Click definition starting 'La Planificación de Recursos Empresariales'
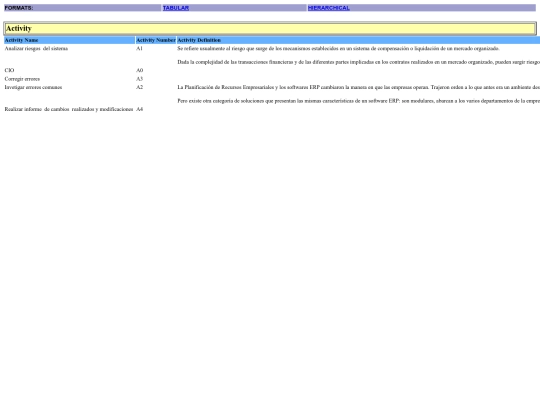 pos(359,87)
